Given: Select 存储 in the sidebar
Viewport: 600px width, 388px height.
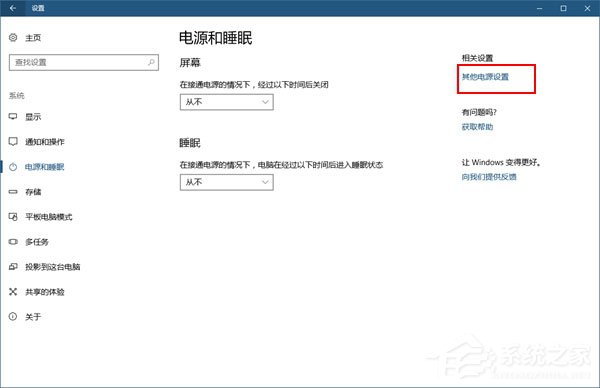Looking at the screenshot, I should pyautogui.click(x=33, y=192).
